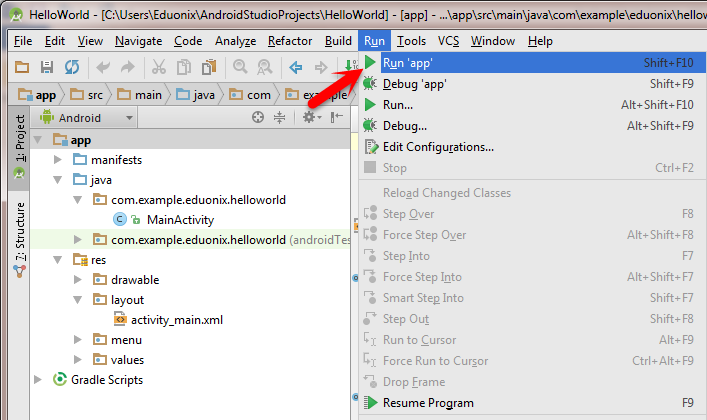Open the Window menu
This screenshot has height=420, width=707.
493,41
